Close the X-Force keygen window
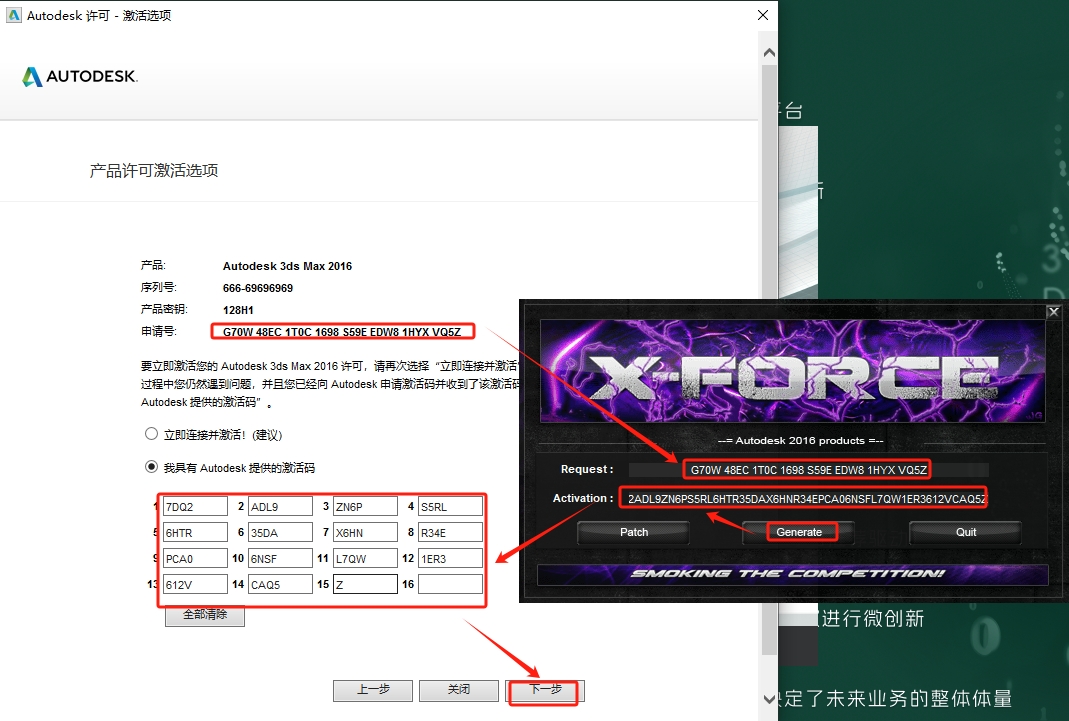This screenshot has height=721, width=1069. point(1053,312)
